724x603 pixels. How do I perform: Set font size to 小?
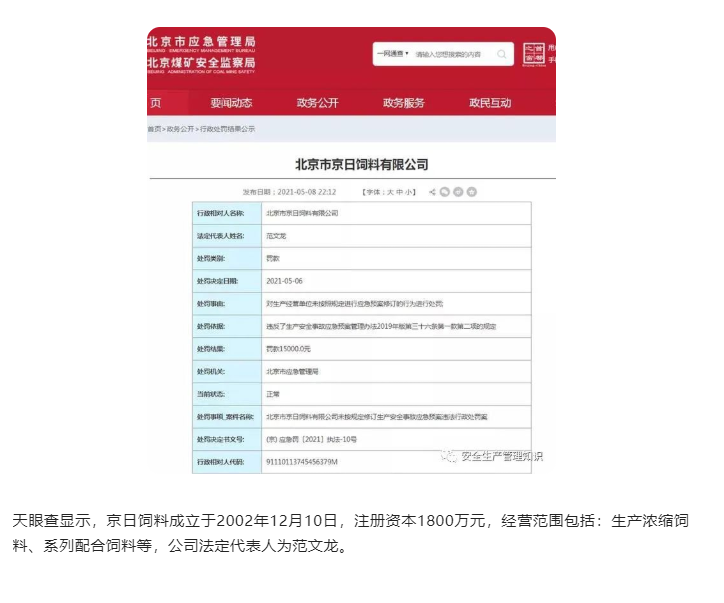(x=409, y=192)
